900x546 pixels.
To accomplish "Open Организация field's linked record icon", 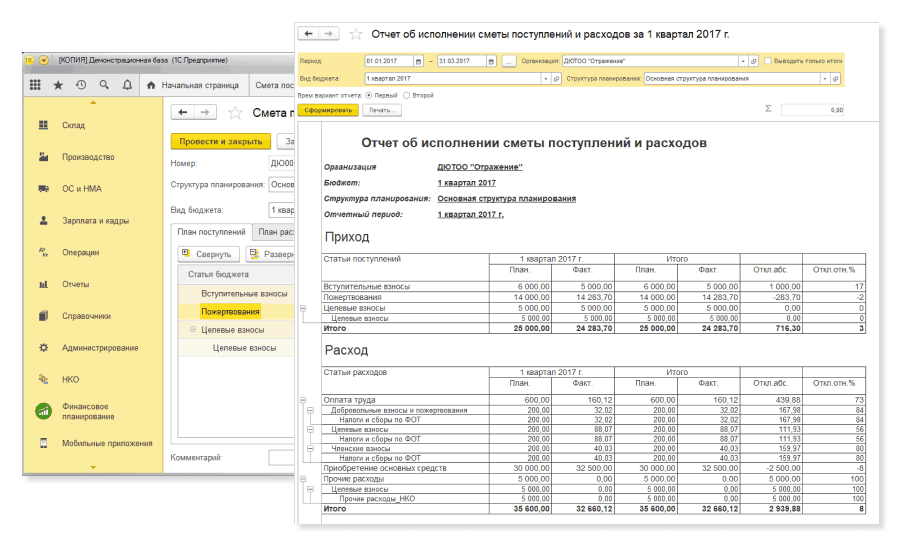I will point(754,61).
